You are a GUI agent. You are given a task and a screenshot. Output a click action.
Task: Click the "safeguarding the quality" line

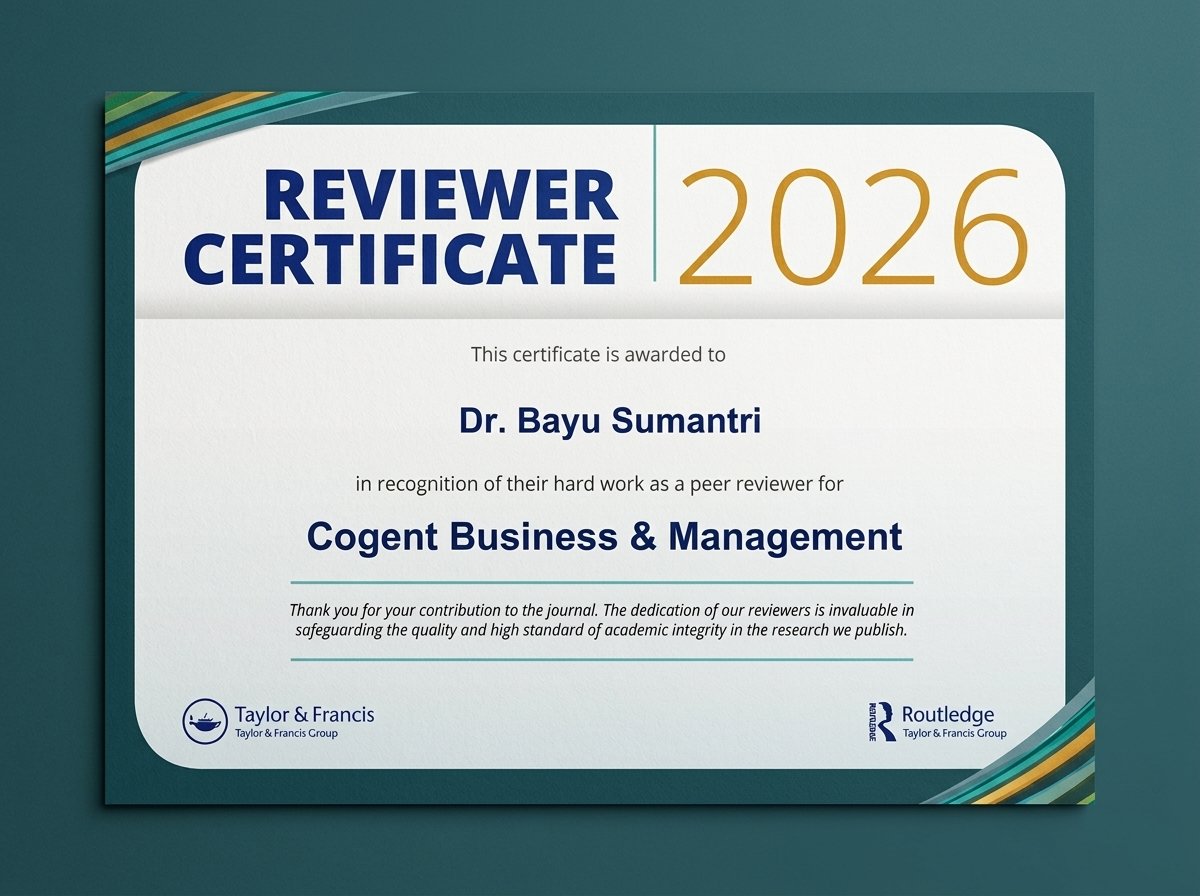[602, 630]
